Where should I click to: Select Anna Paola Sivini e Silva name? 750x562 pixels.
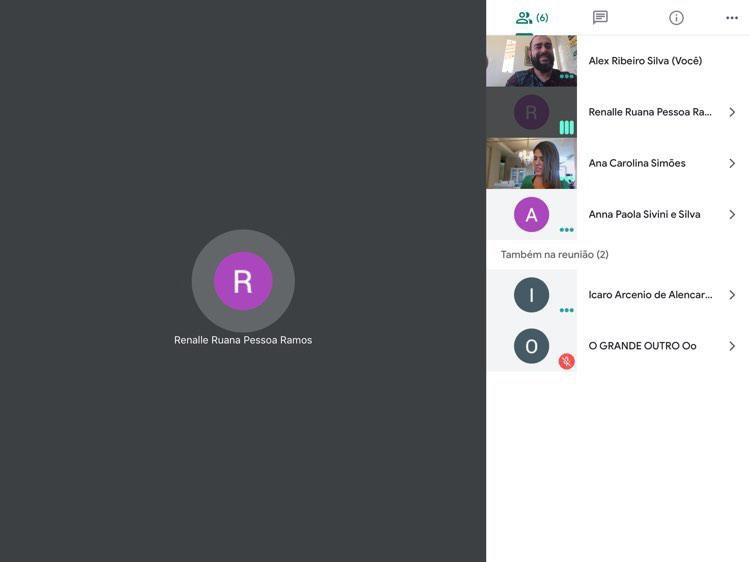(x=644, y=215)
